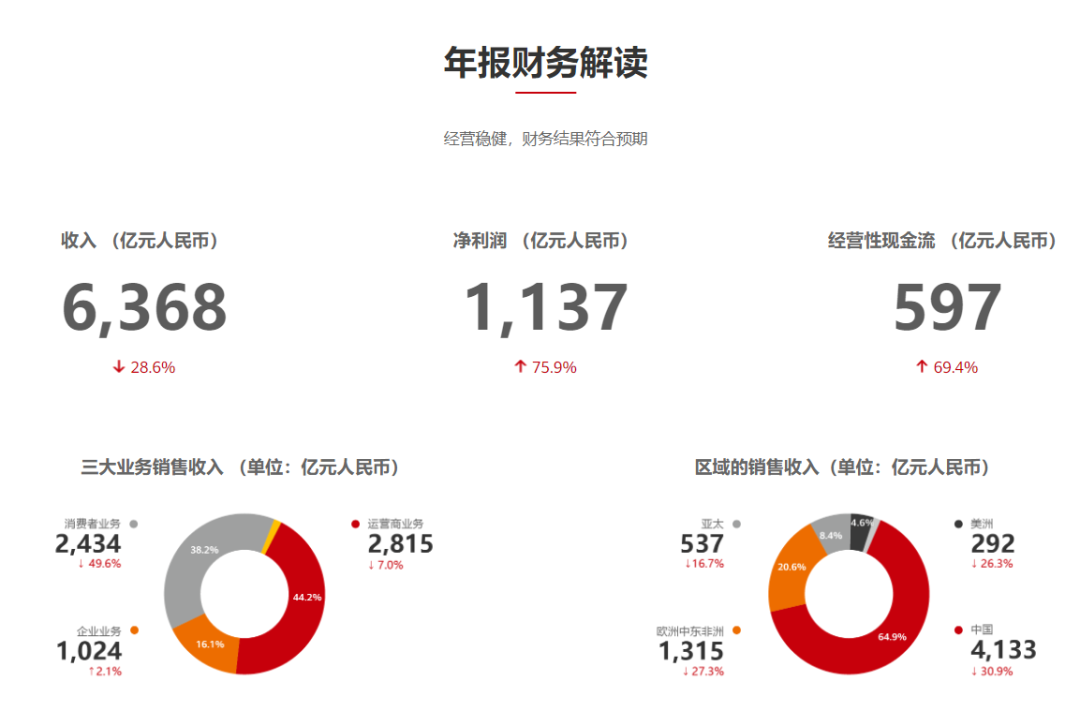Click the 38.2% gray donut segment

pos(203,550)
